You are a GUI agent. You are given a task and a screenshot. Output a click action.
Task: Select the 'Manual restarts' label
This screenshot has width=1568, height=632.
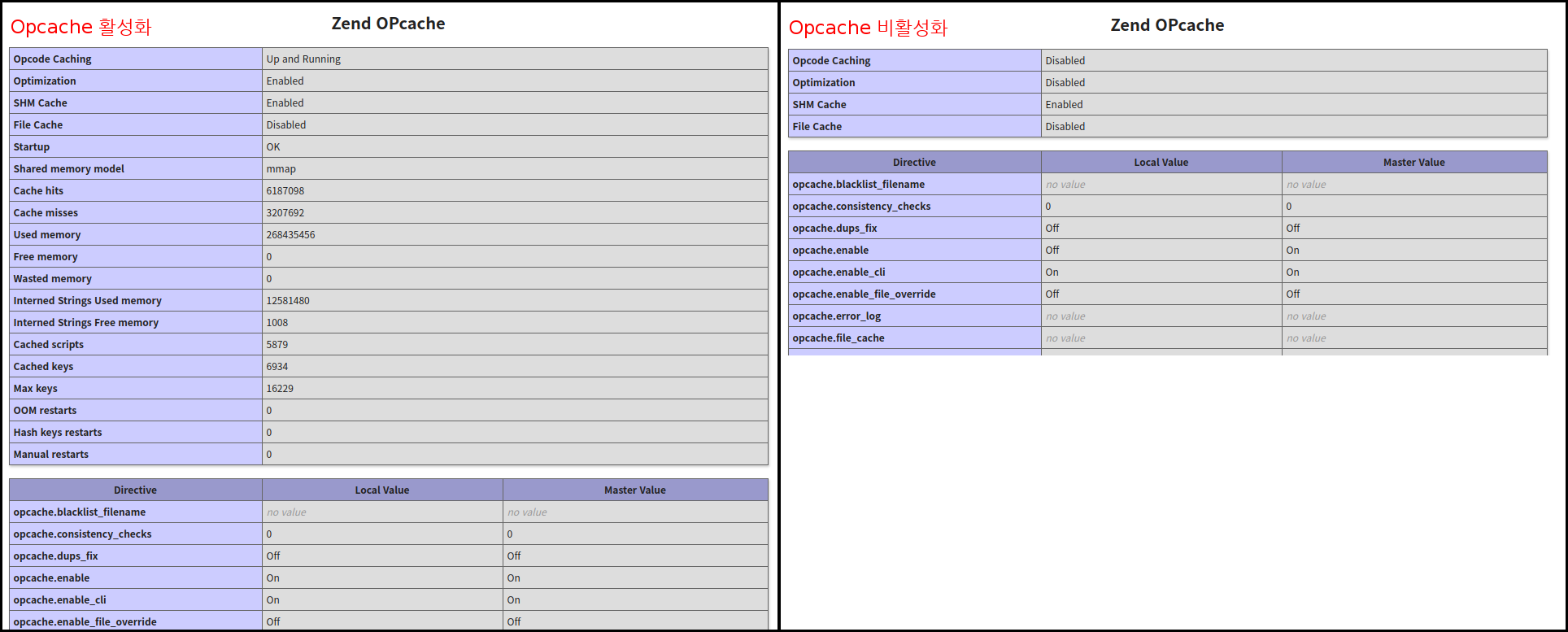pyautogui.click(x=51, y=454)
